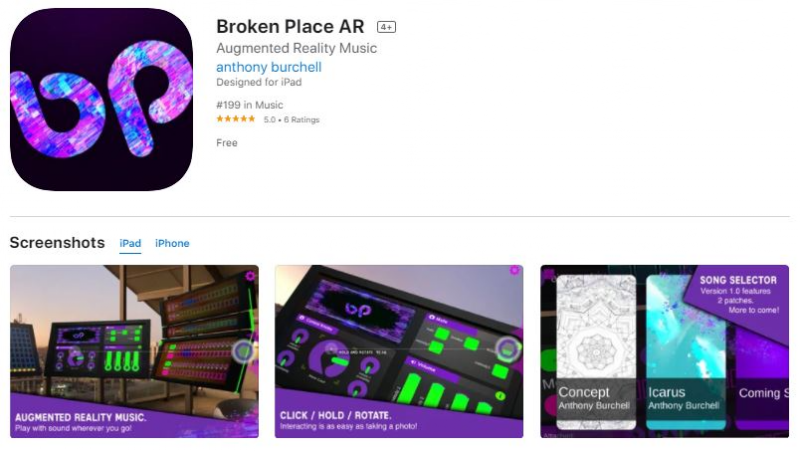This screenshot has width=800, height=451.
Task: Click the 4+ age rating badge
Action: (386, 27)
